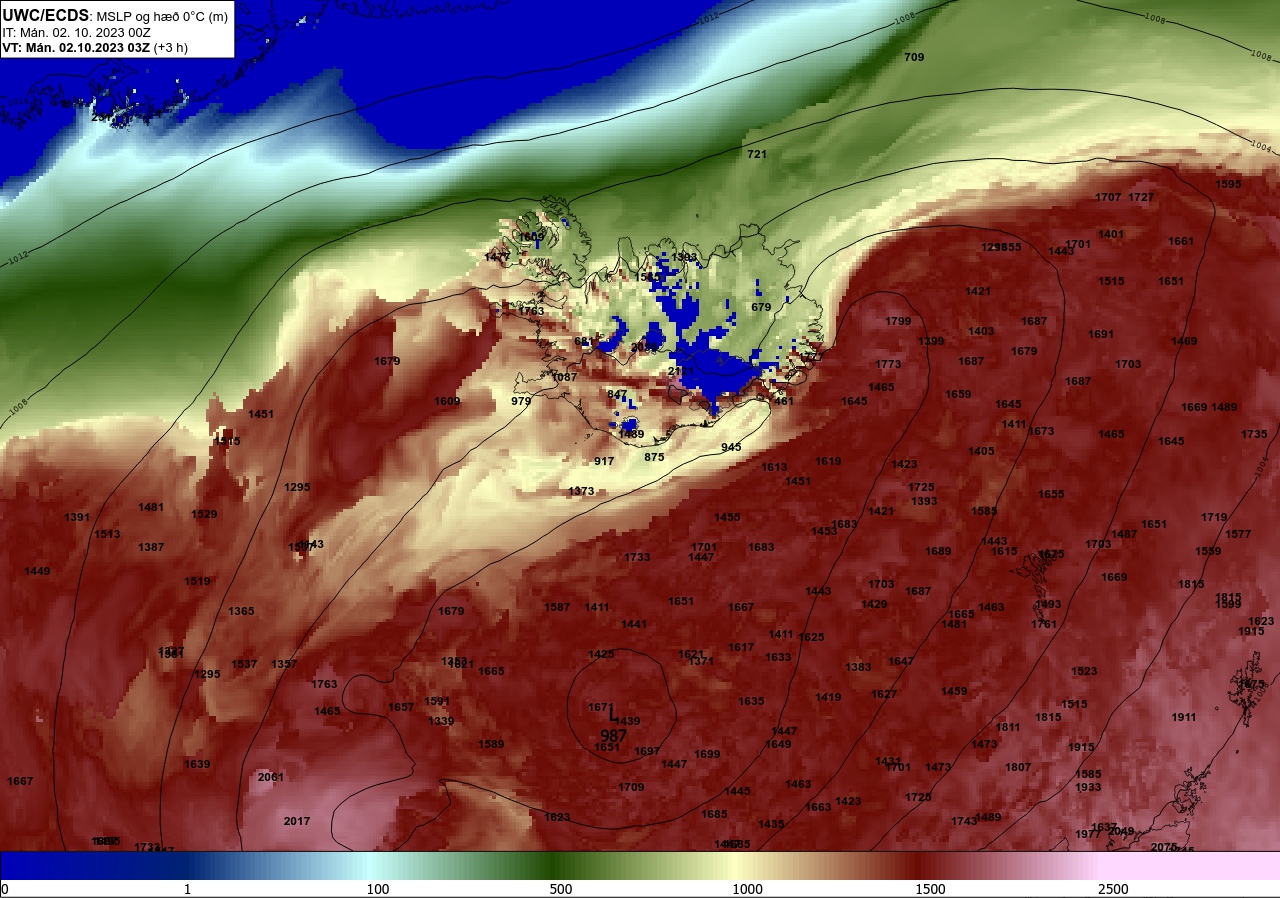Click the 1523 height value
The image size is (1280, 898).
pyautogui.click(x=1084, y=671)
